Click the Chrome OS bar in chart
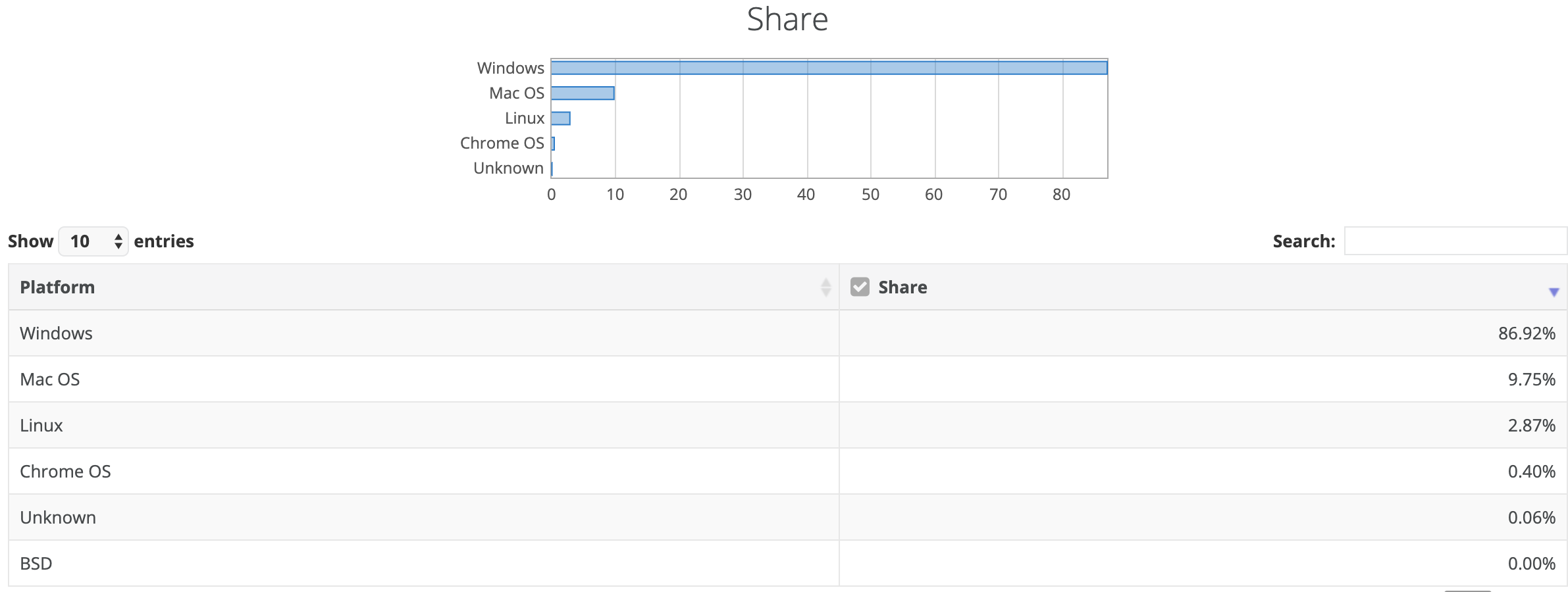1568x592 pixels. (x=553, y=143)
